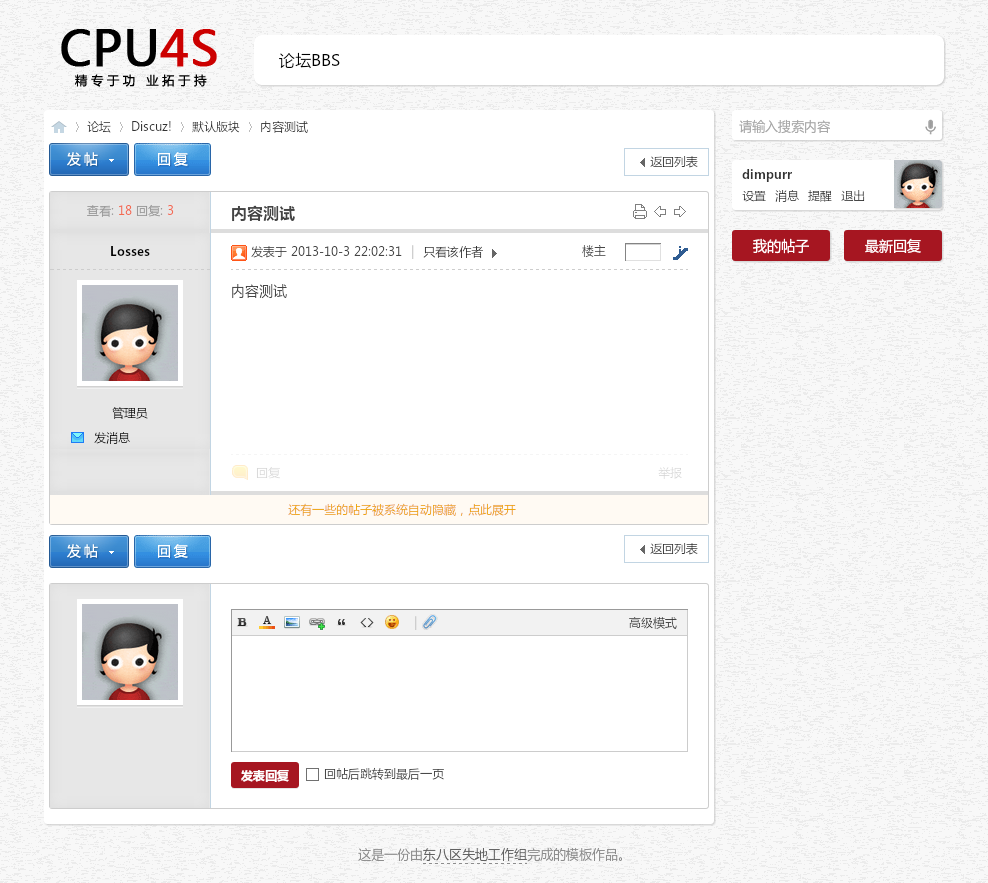Viewport: 988px width, 883px height.
Task: Open the top 发帖 dropdown button
Action: [89, 160]
